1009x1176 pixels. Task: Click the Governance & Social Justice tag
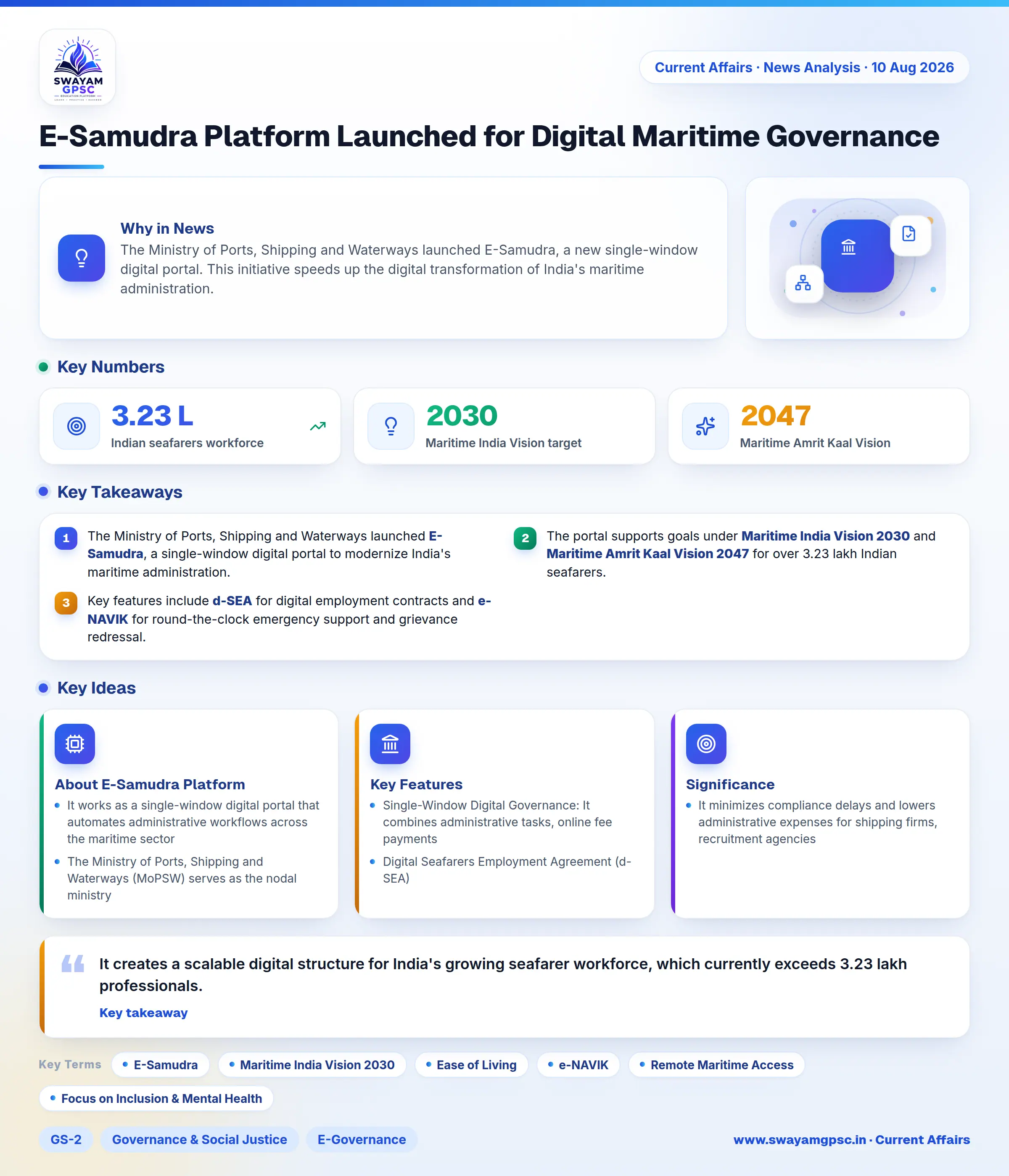click(199, 1140)
